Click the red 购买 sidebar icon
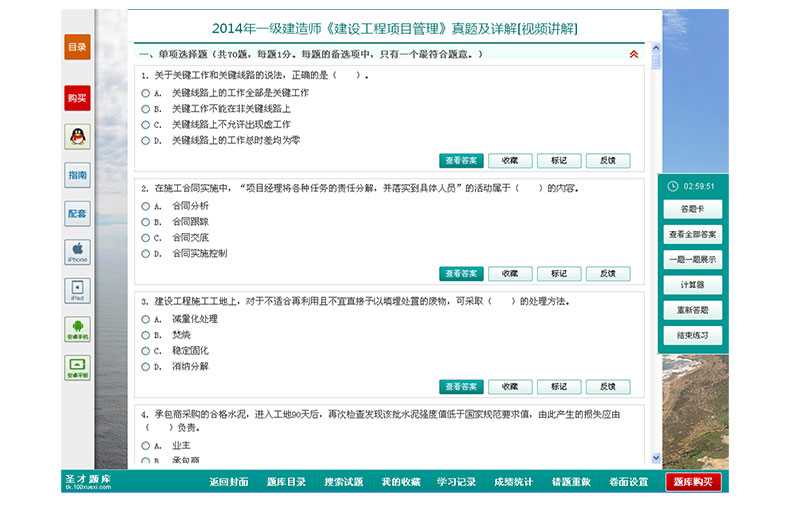The height and width of the screenshot is (505, 790). coord(77,98)
